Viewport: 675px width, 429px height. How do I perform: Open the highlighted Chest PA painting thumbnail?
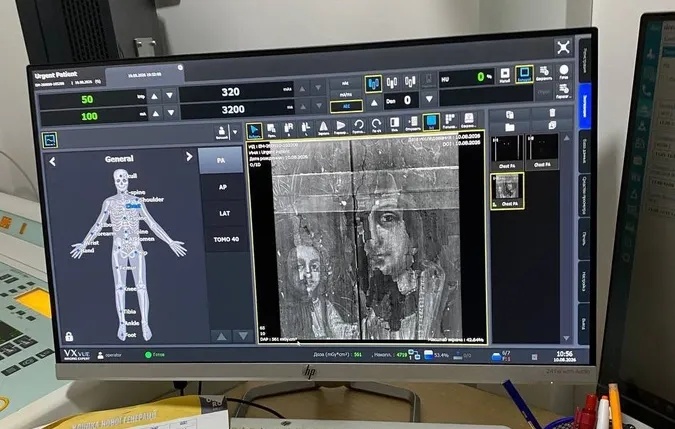click(507, 191)
